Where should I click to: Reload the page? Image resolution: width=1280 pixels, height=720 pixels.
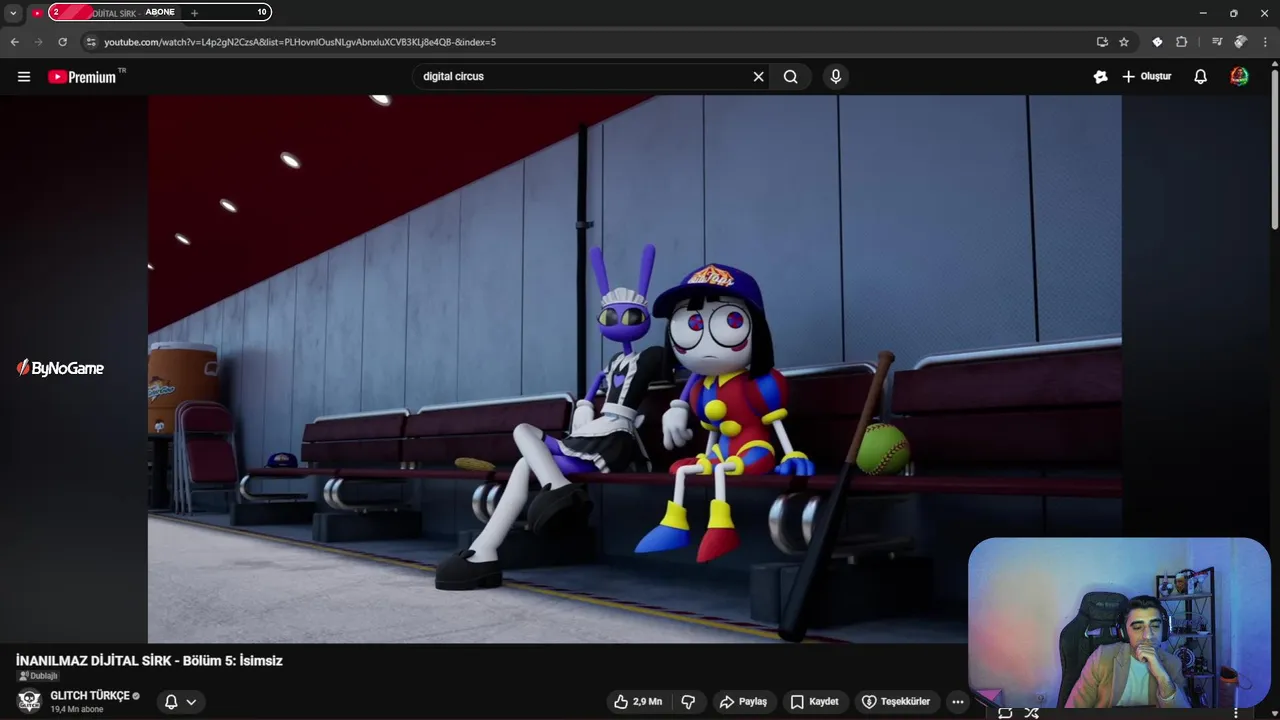point(62,42)
